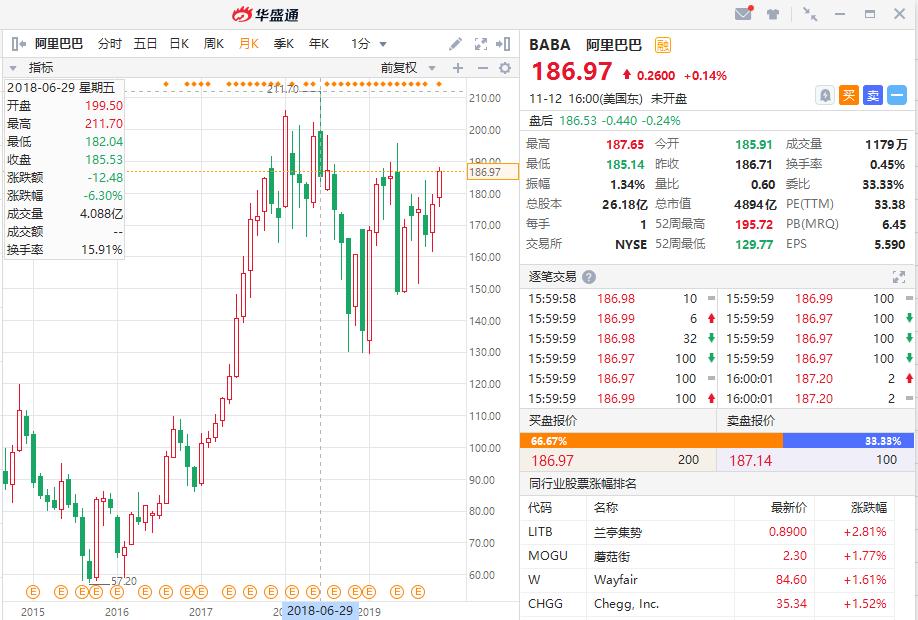The width and height of the screenshot is (918, 620).
Task: Expand chart to fullscreen view
Action: click(x=481, y=44)
